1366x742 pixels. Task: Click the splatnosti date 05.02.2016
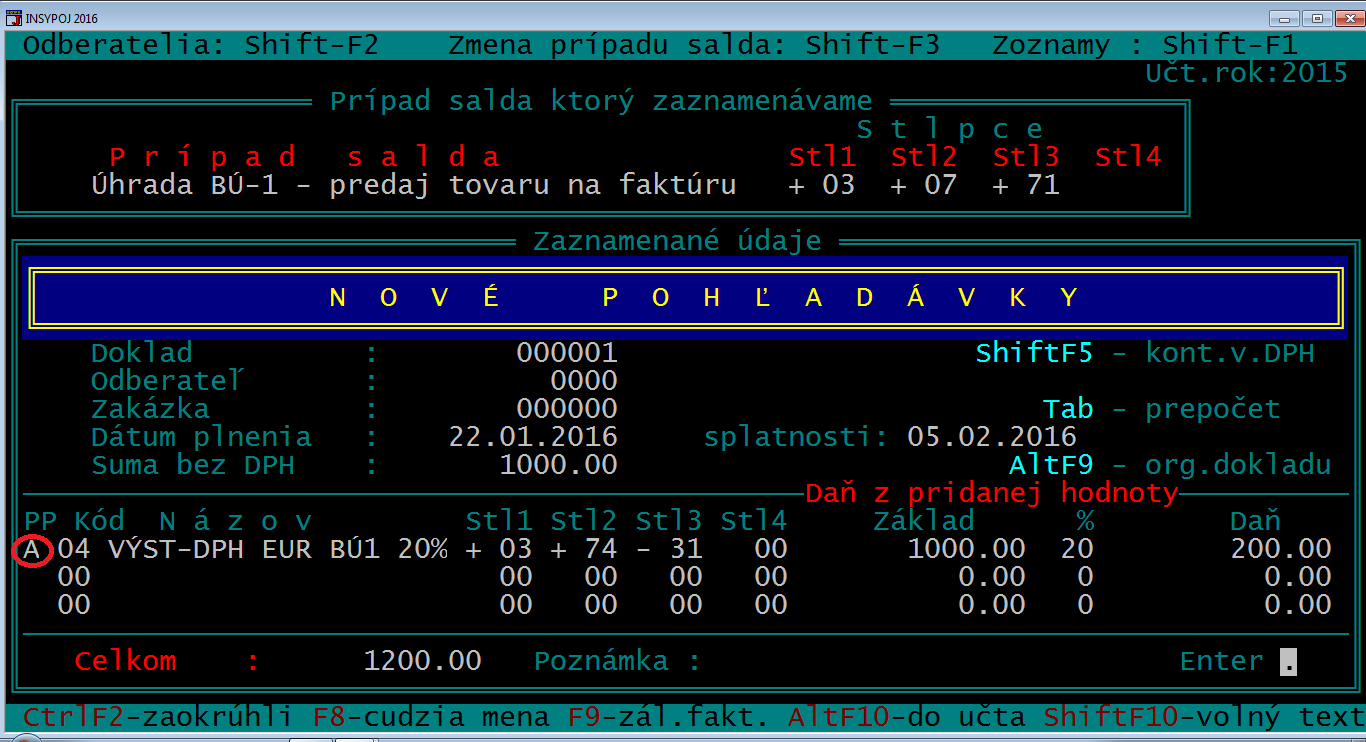pyautogui.click(x=991, y=437)
